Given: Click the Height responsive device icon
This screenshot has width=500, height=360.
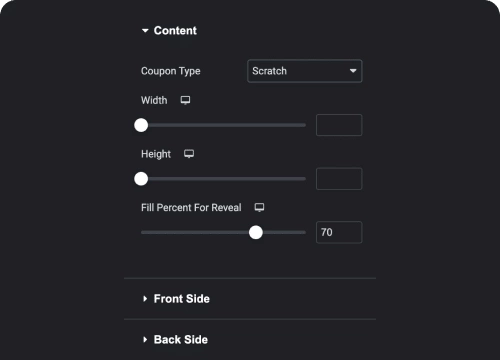Looking at the screenshot, I should pos(189,154).
